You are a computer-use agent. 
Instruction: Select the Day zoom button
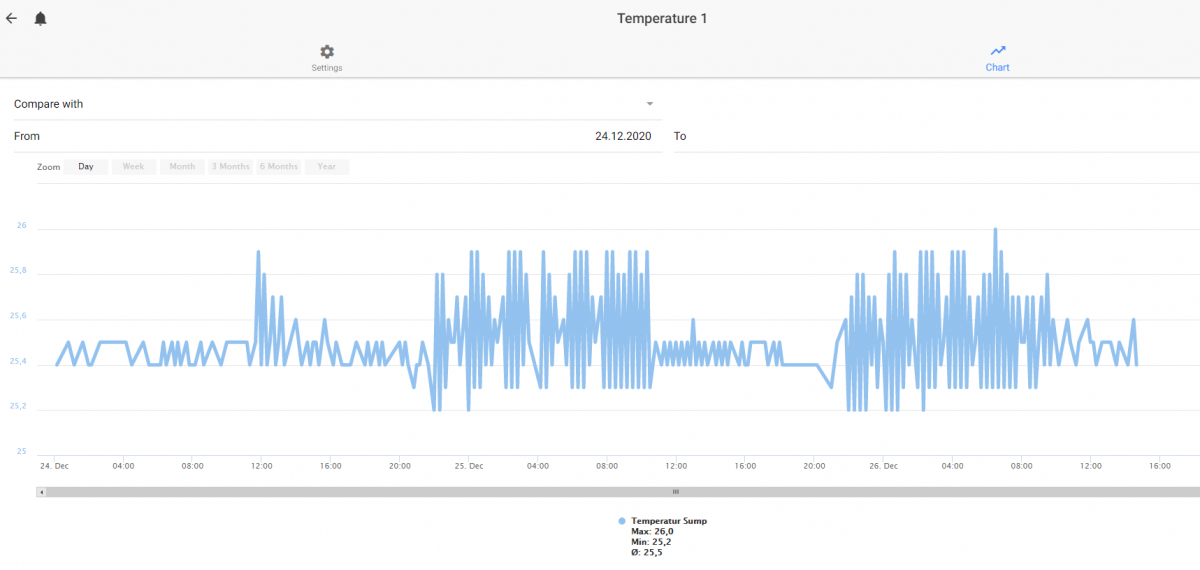[86, 167]
